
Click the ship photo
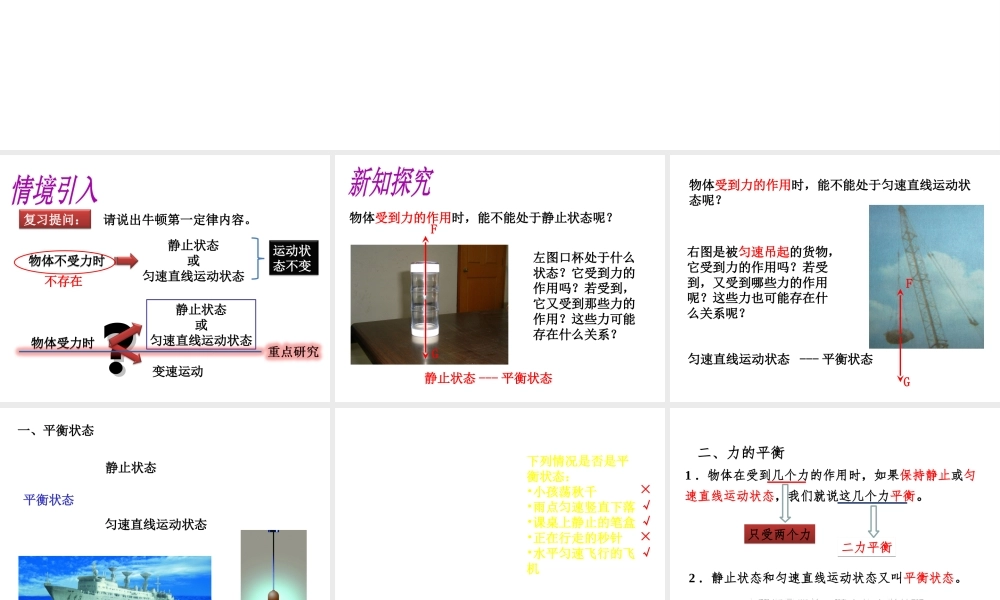coord(115,578)
